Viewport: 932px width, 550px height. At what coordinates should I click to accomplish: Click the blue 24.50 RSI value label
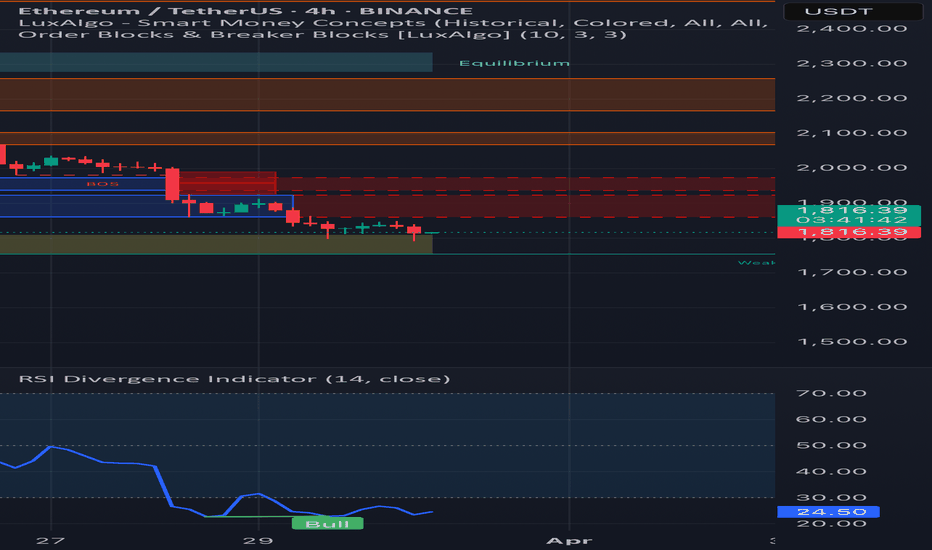coord(828,512)
